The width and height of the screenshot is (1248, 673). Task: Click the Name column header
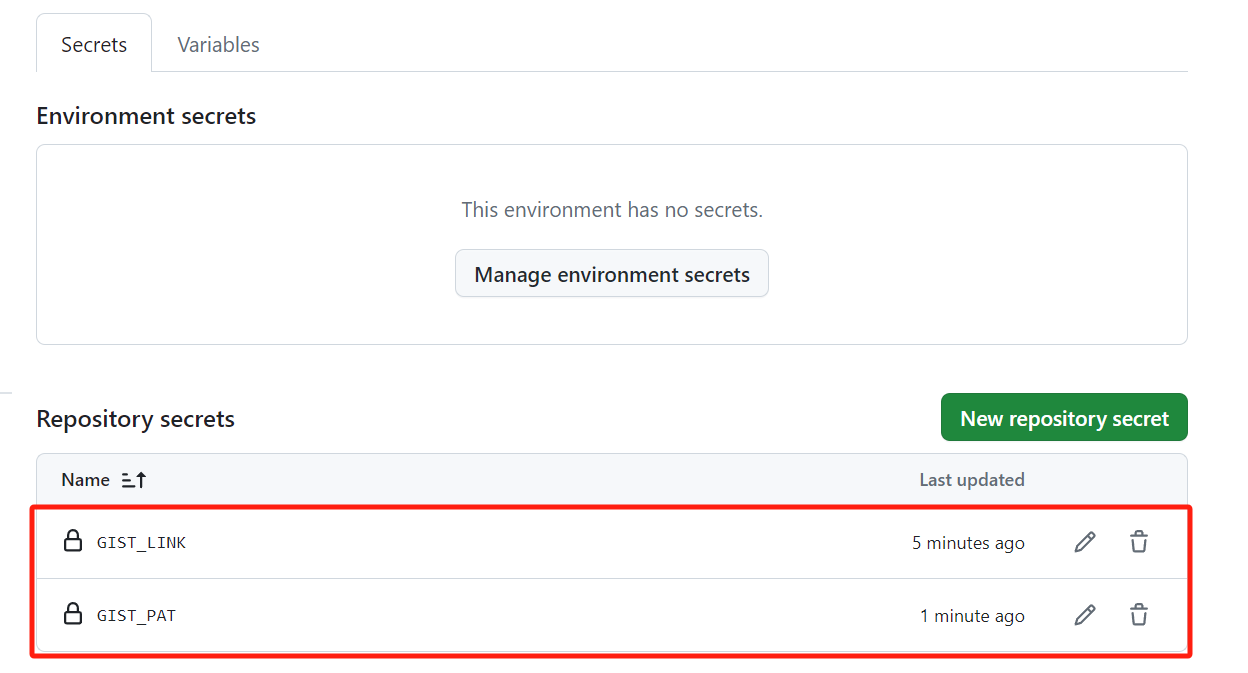85,480
